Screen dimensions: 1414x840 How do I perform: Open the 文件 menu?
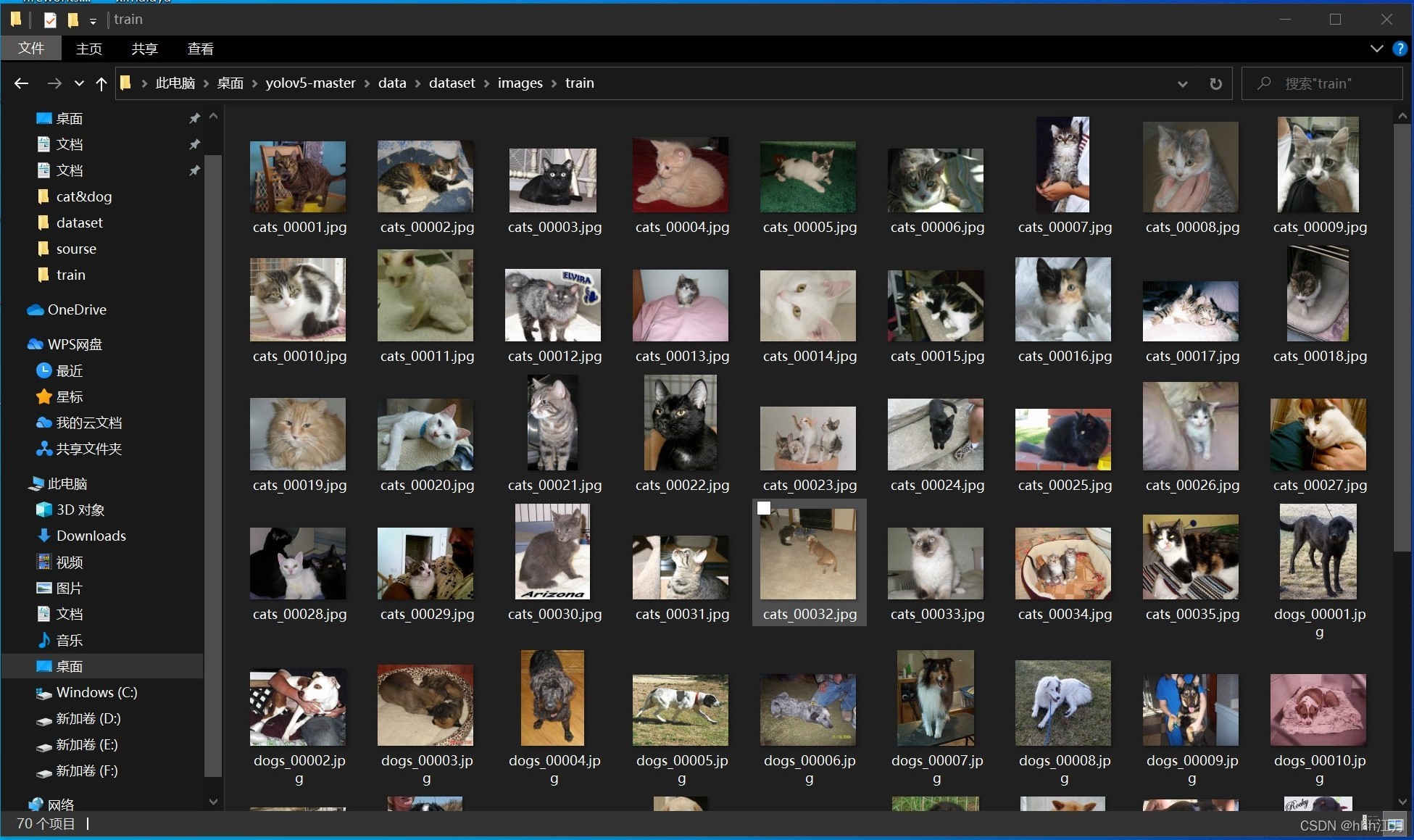(x=31, y=49)
